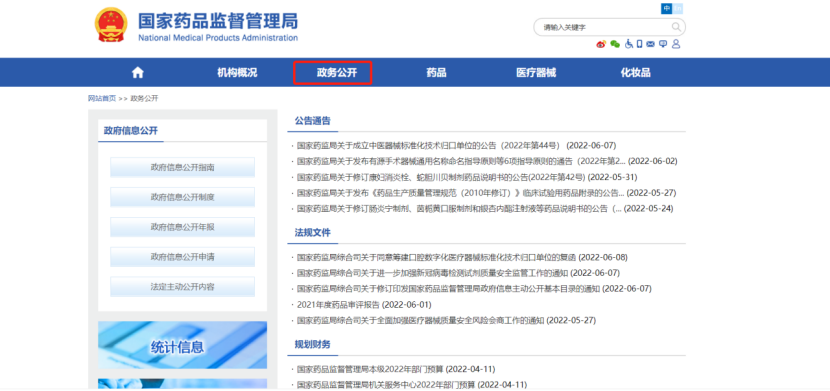Viewport: 830px width, 391px height.
Task: Open the 政府信息公开申请 button
Action: tap(182, 257)
